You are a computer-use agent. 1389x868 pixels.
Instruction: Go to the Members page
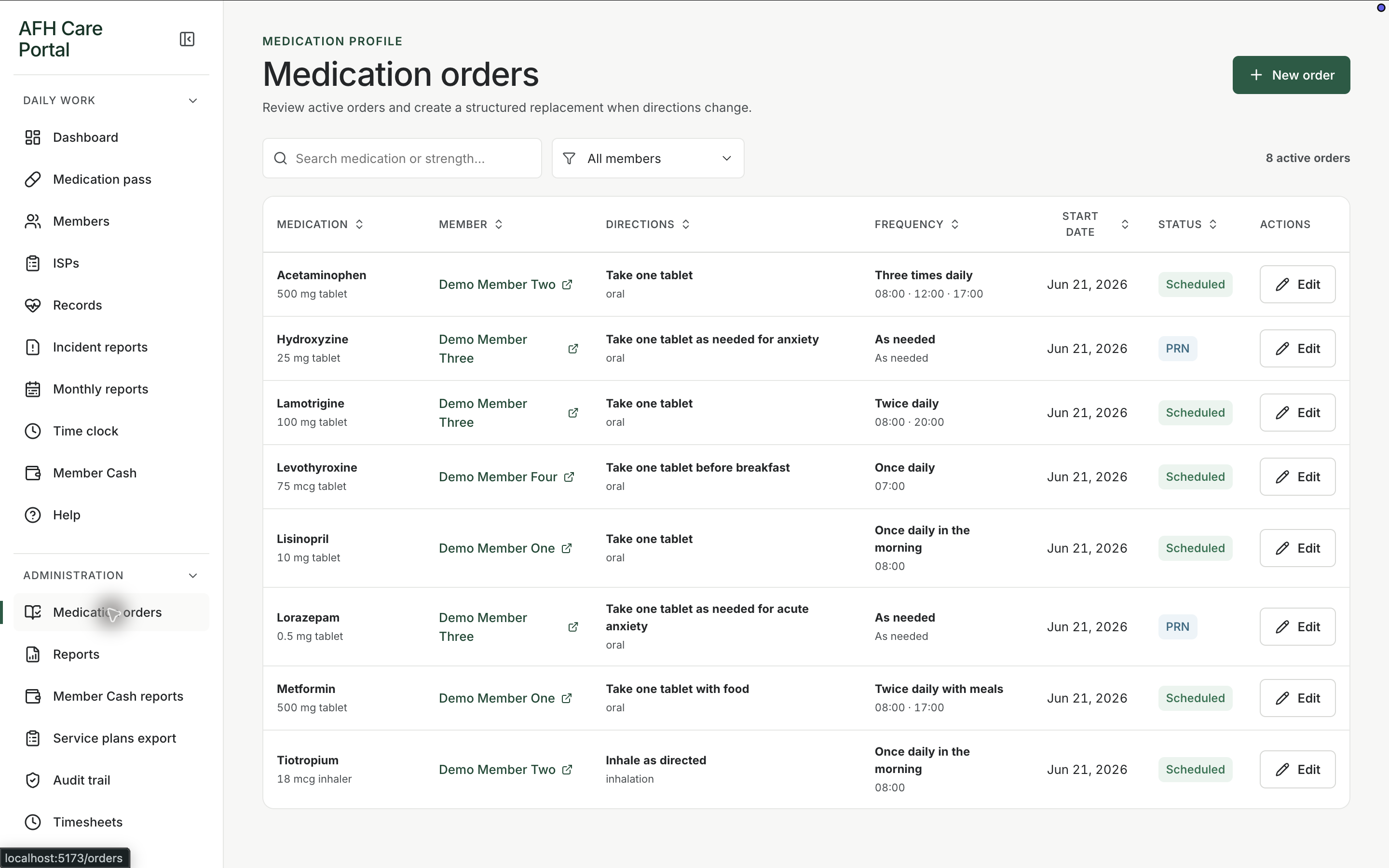coord(111,221)
